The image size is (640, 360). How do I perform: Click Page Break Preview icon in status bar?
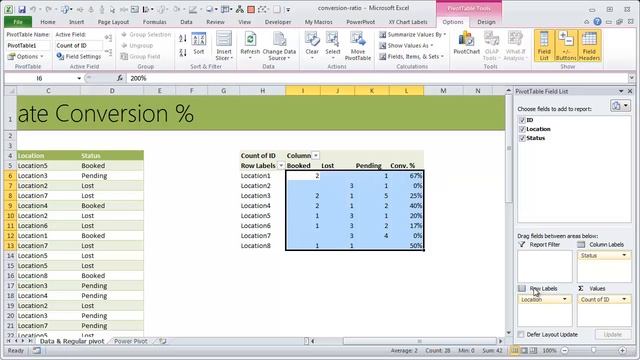click(533, 350)
